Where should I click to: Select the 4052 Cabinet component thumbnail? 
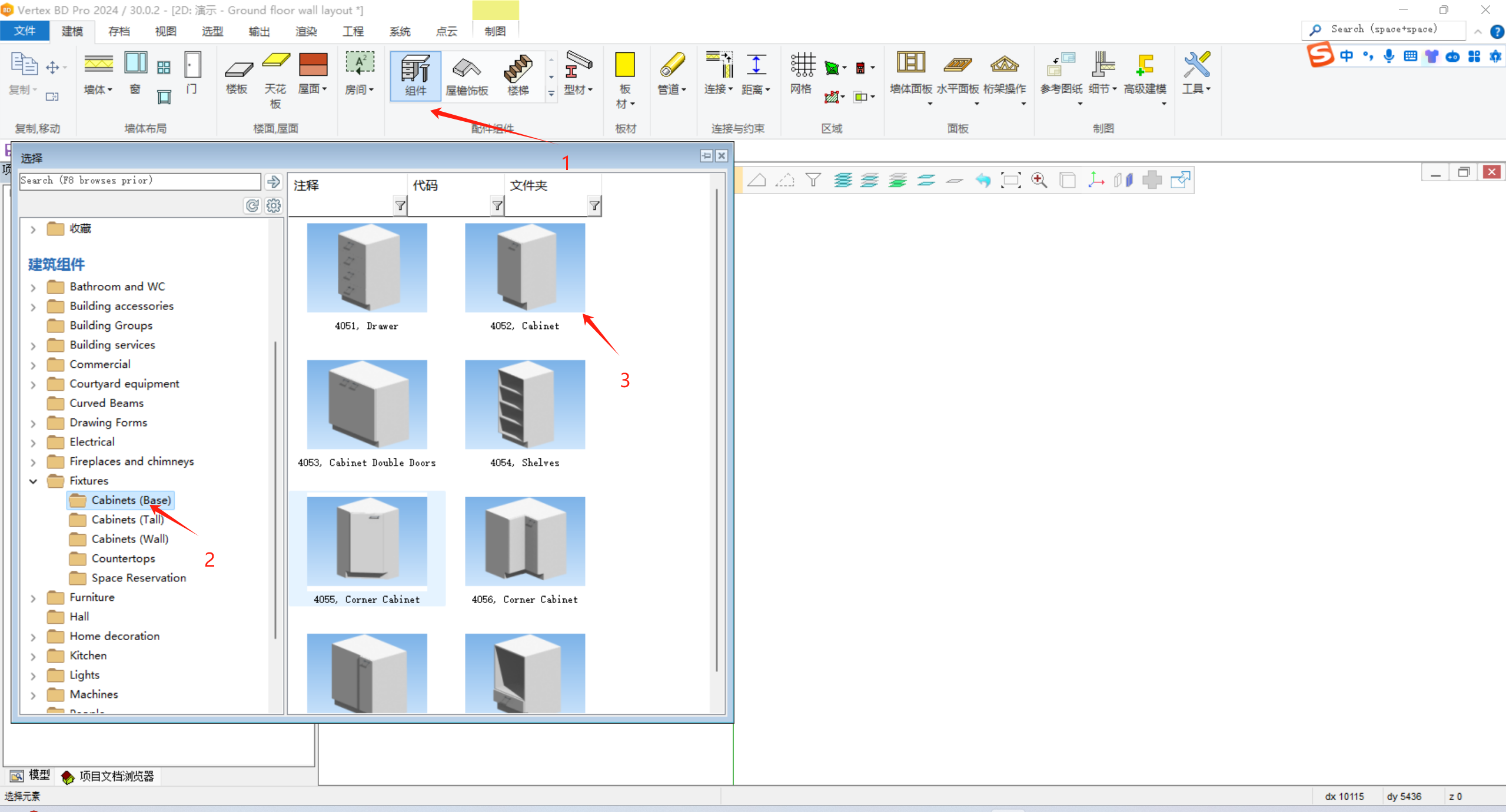tap(524, 268)
